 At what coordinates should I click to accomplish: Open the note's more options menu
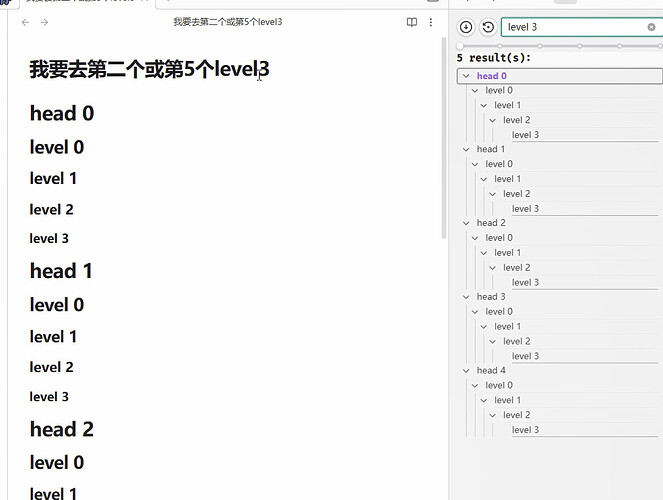click(431, 22)
